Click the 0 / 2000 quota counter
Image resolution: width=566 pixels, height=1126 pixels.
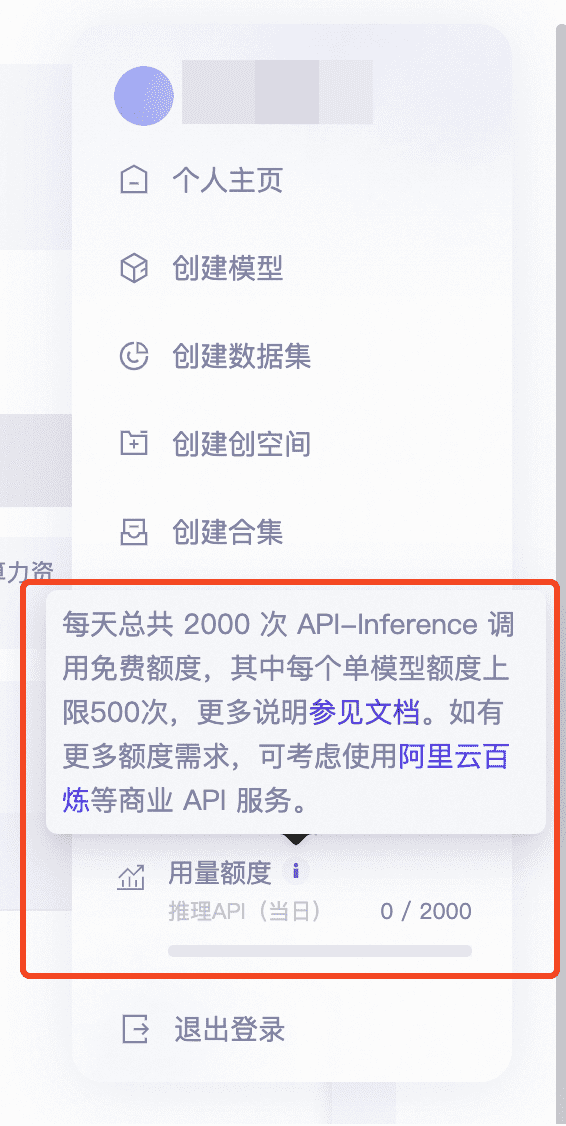(426, 911)
